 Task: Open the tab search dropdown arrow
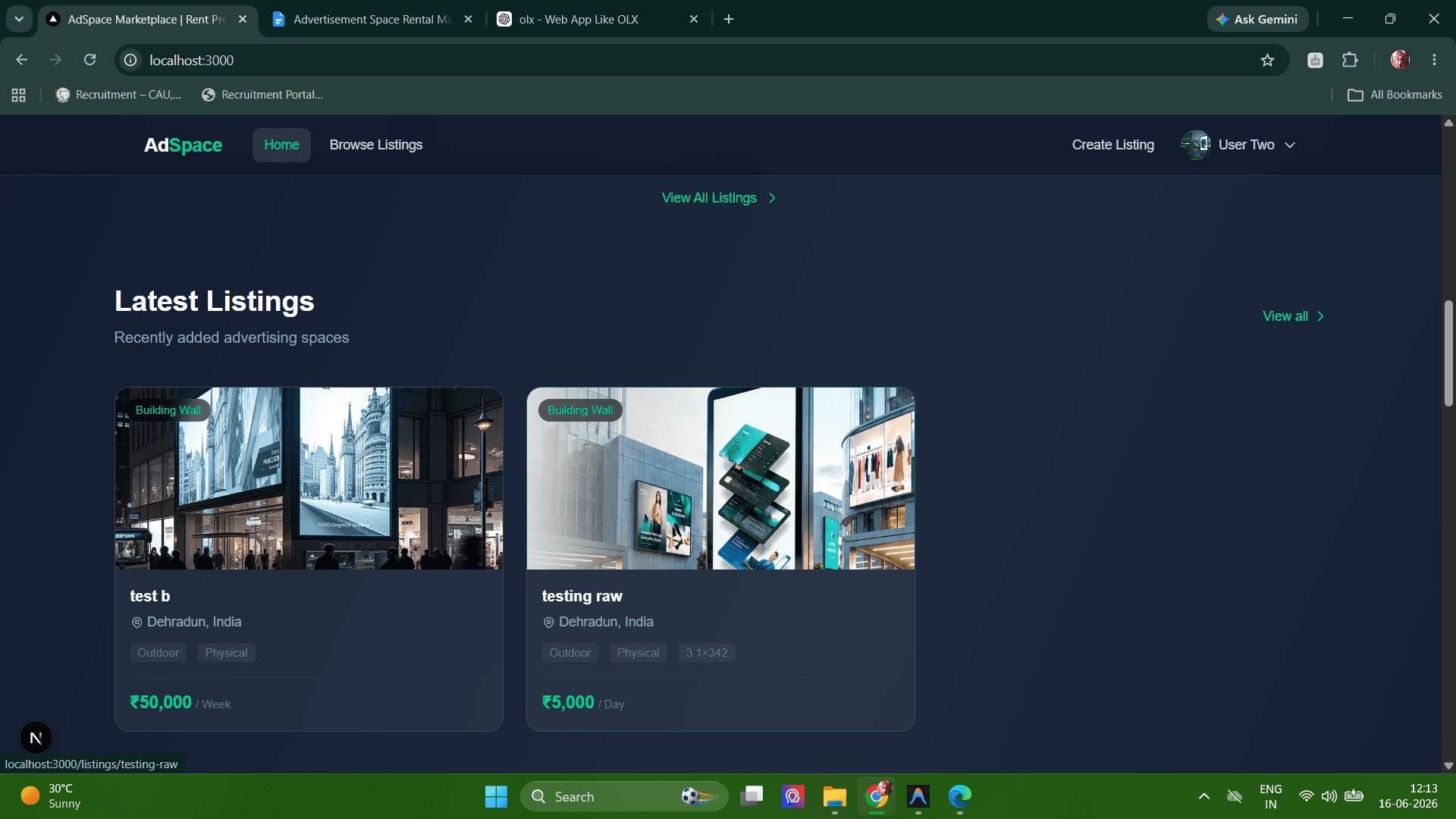click(19, 19)
